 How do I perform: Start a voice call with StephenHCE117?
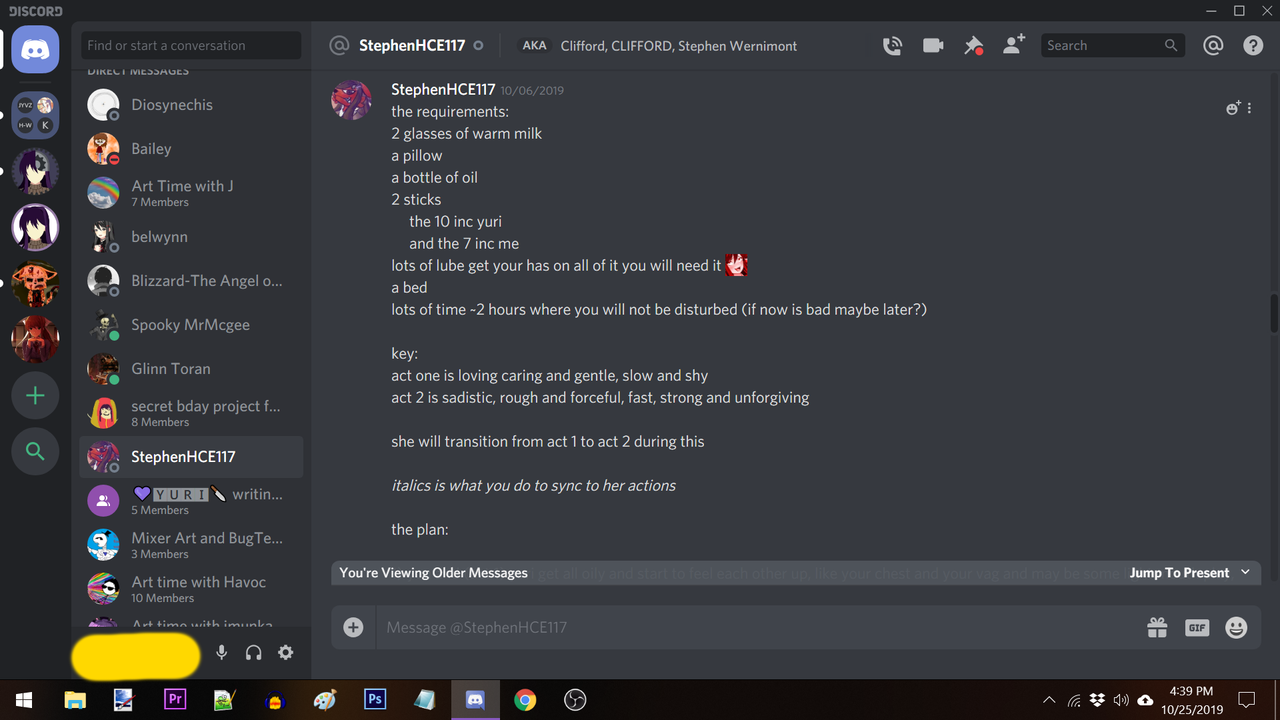click(892, 46)
